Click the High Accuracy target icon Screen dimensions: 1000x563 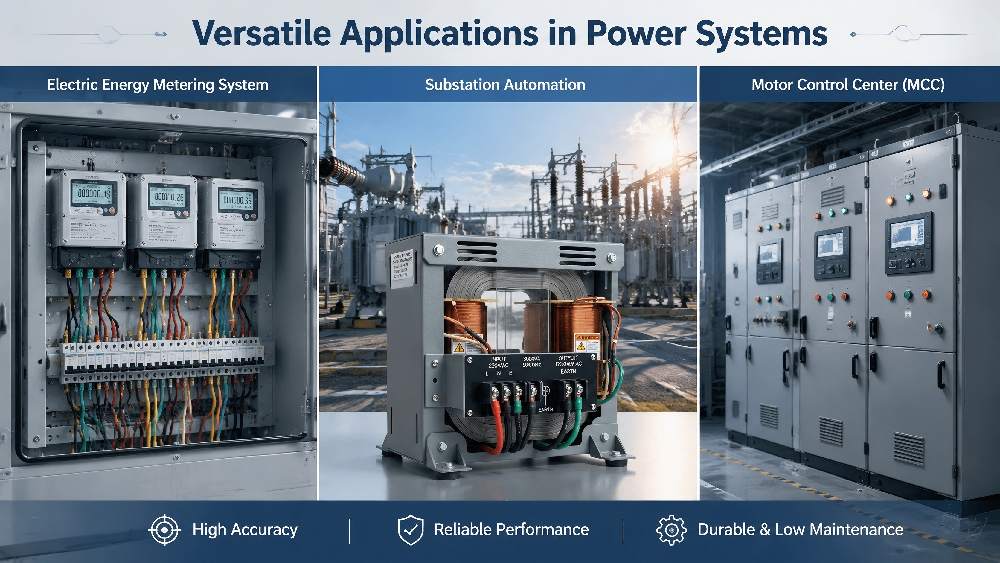164,530
